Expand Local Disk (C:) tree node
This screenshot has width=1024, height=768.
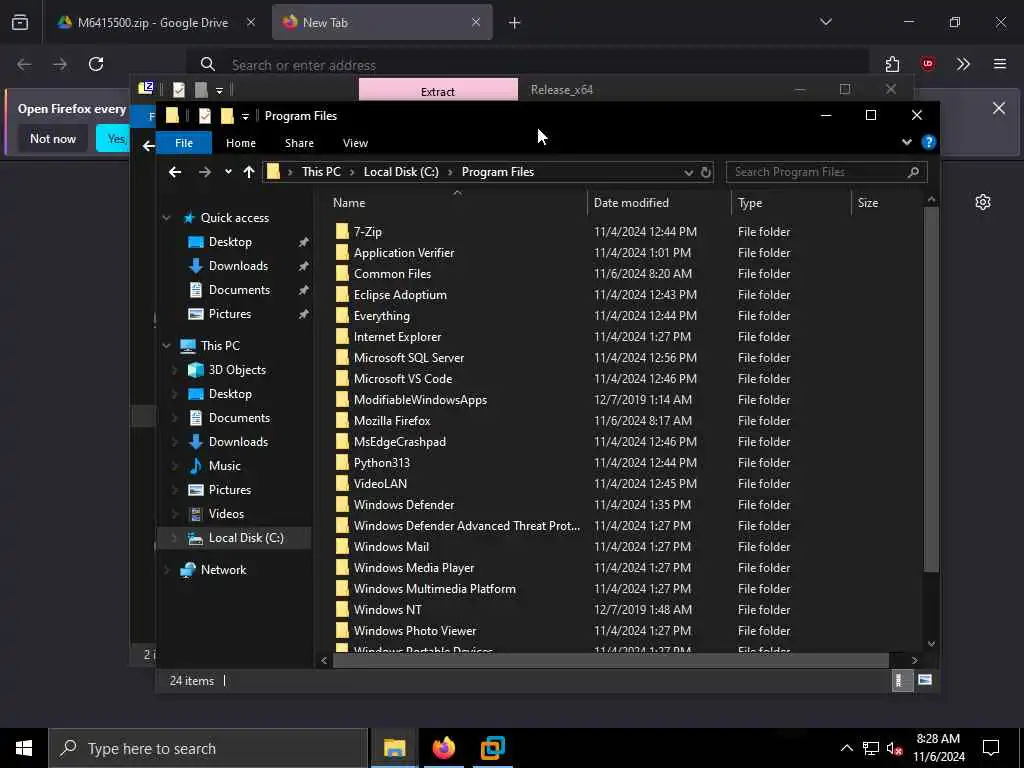(x=174, y=538)
